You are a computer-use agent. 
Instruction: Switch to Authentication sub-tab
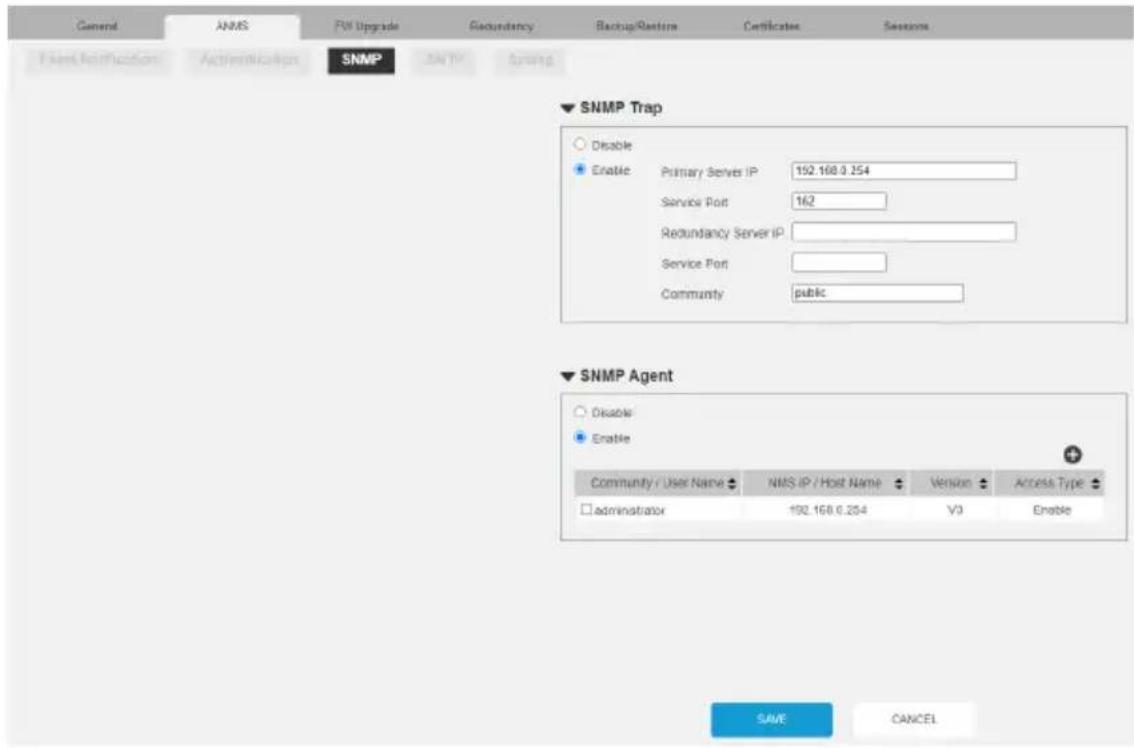click(250, 60)
